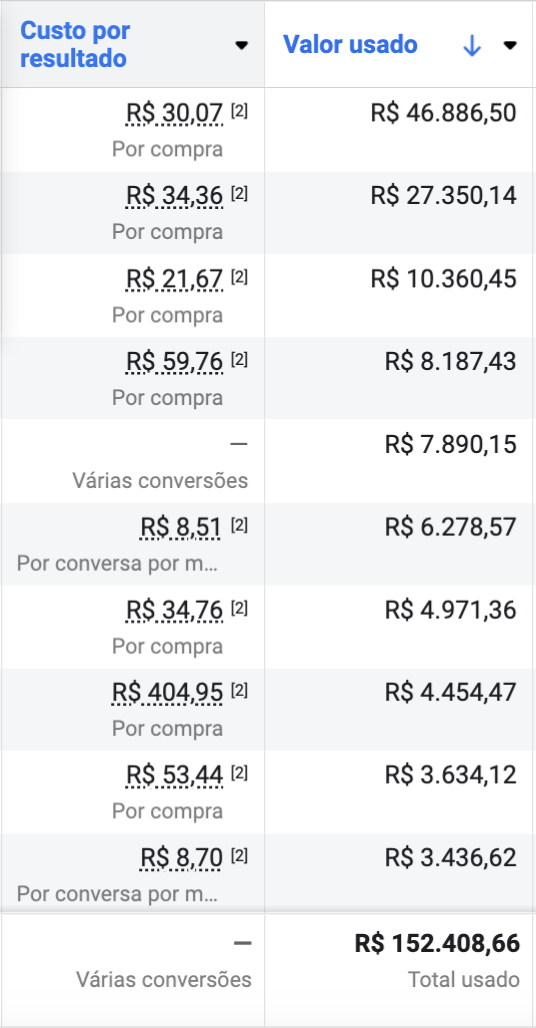
Task: Click the R$ 404,95 cost per purchase value
Action: (x=168, y=692)
